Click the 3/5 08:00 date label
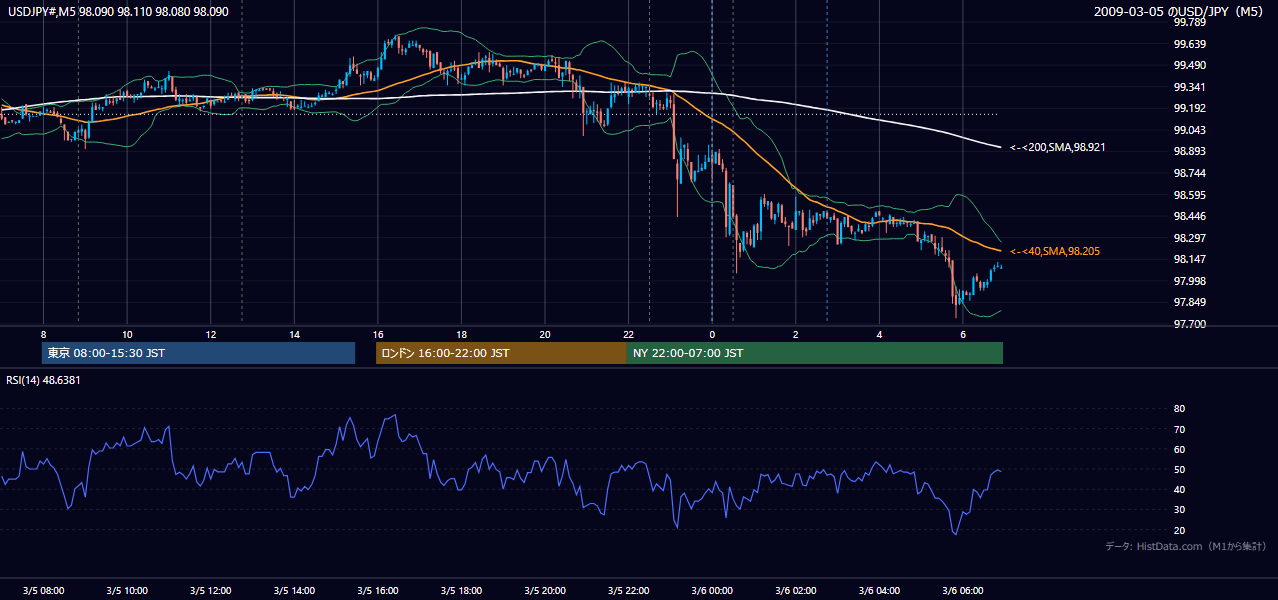Screen dimensions: 1278x600 pyautogui.click(x=43, y=591)
